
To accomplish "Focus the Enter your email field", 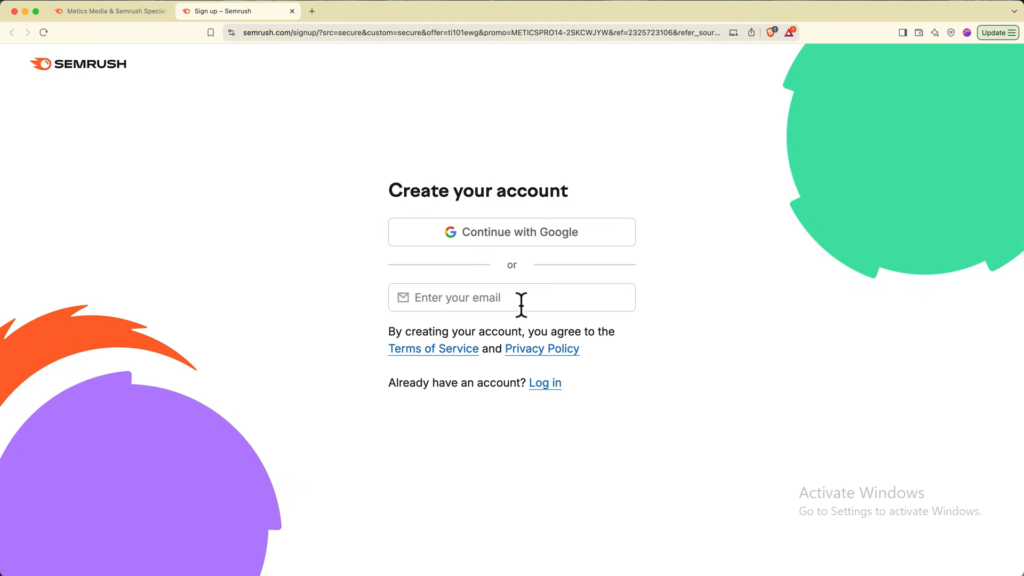I will (x=511, y=298).
